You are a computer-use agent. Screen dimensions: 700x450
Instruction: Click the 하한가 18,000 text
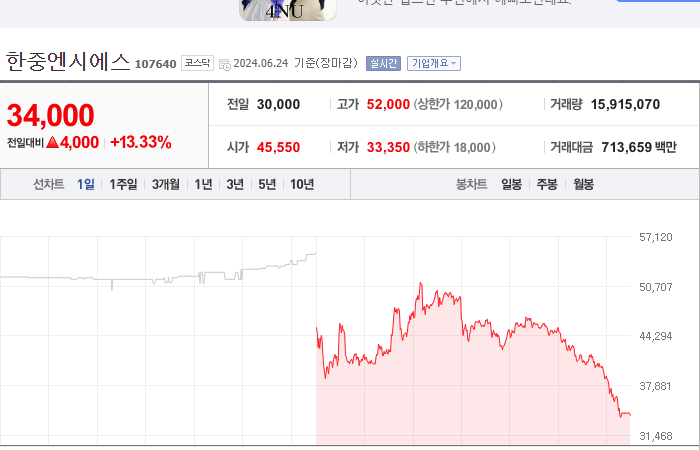point(454,147)
